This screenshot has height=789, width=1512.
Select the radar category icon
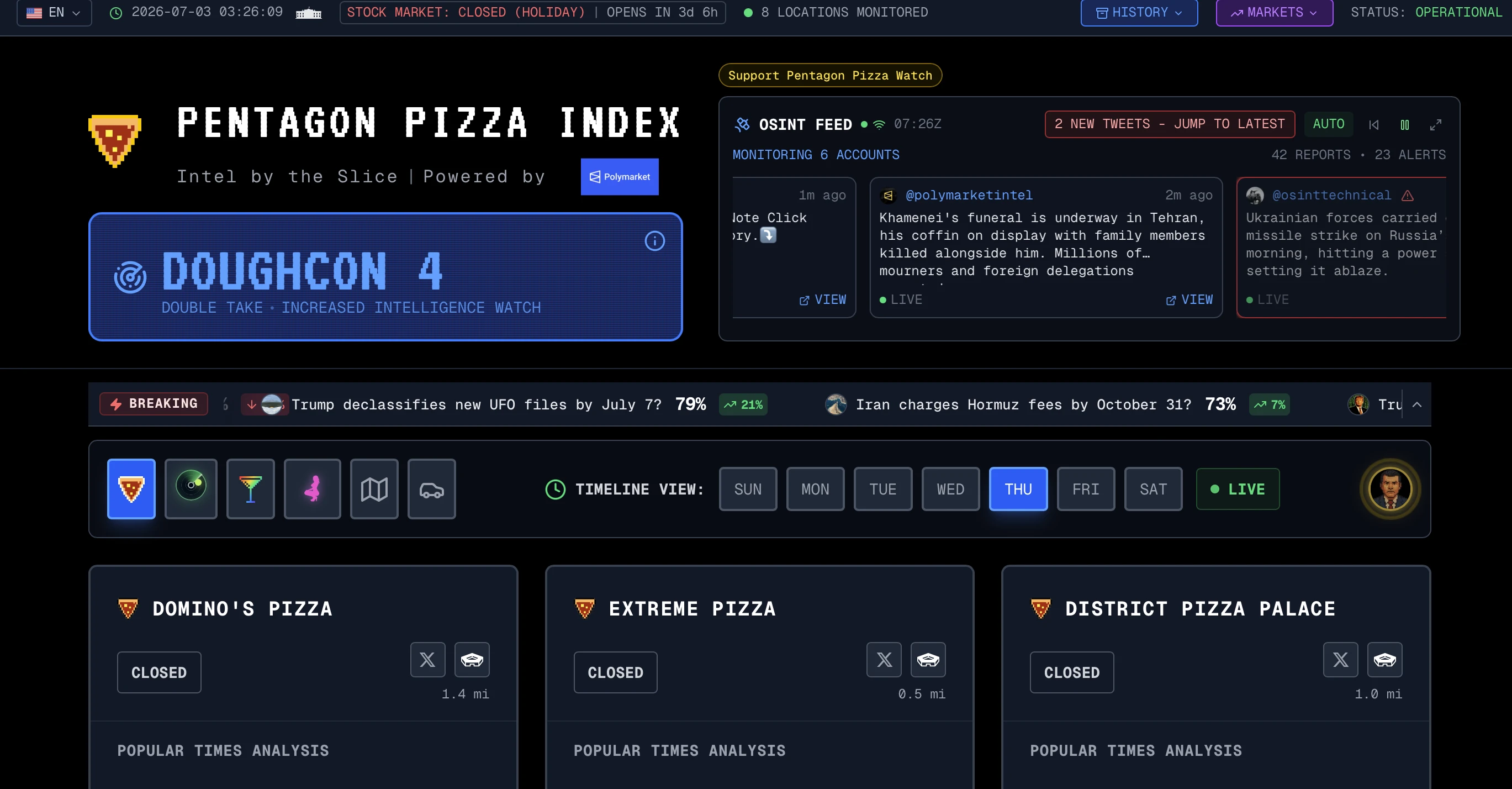pyautogui.click(x=191, y=488)
